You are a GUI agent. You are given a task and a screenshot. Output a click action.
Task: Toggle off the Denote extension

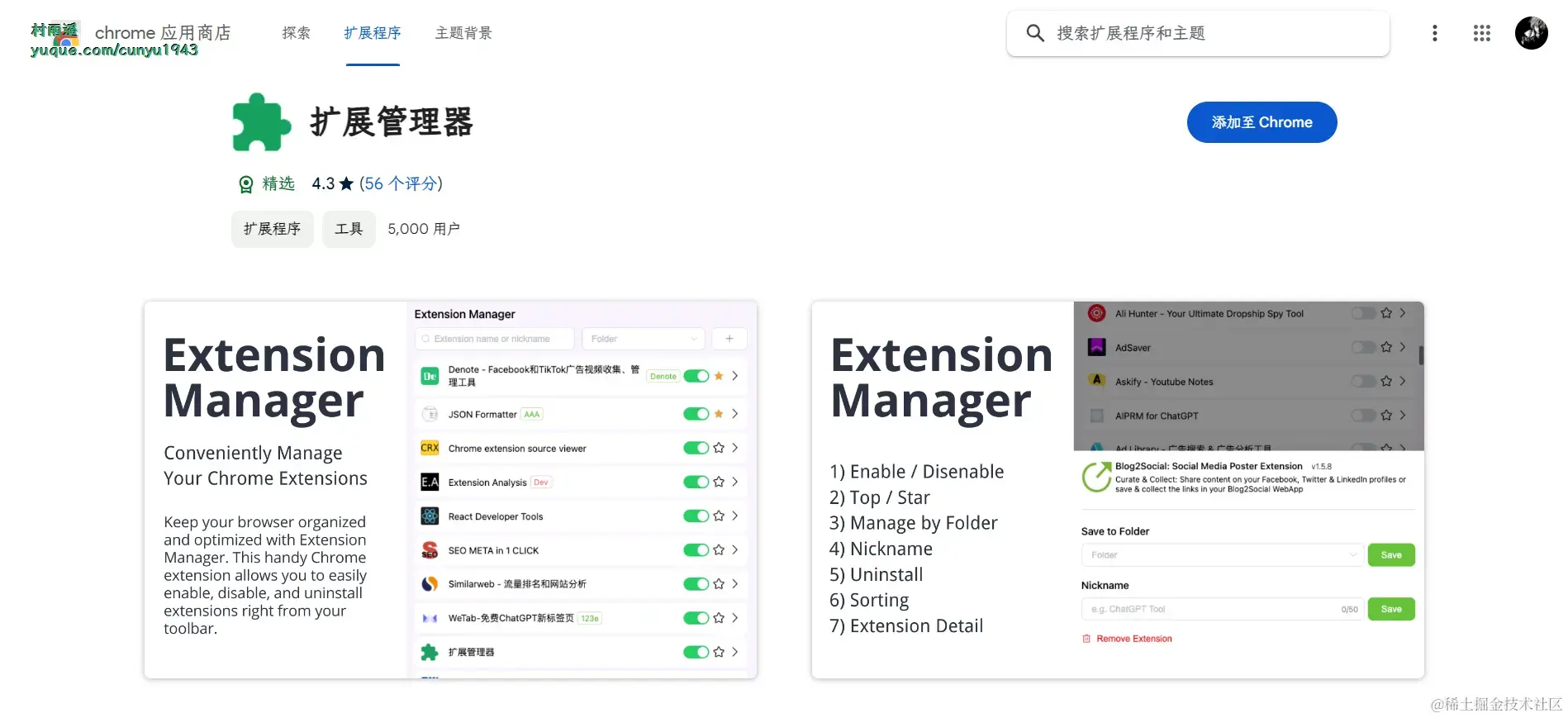click(696, 376)
